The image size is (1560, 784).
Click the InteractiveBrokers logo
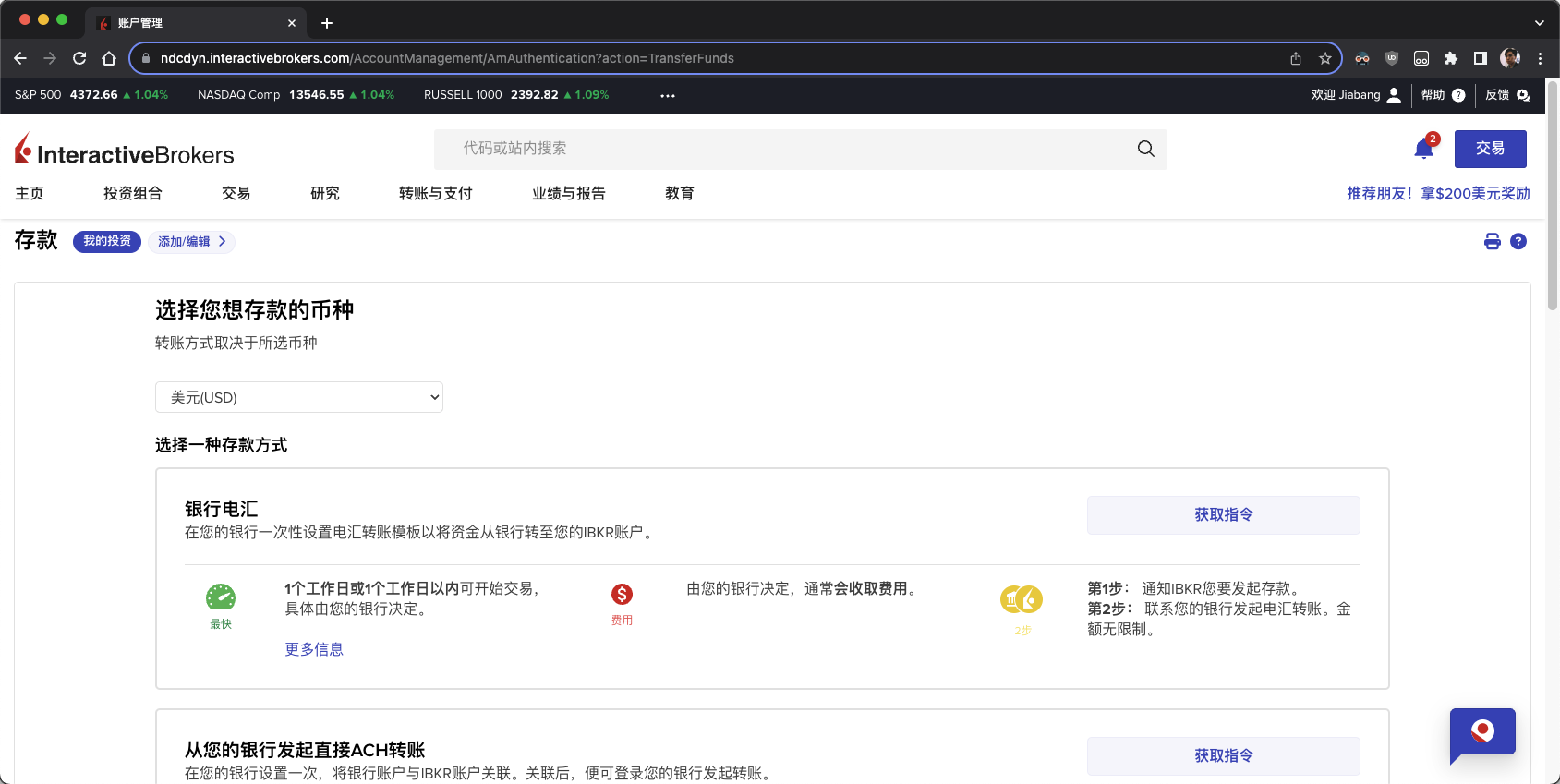tap(125, 151)
